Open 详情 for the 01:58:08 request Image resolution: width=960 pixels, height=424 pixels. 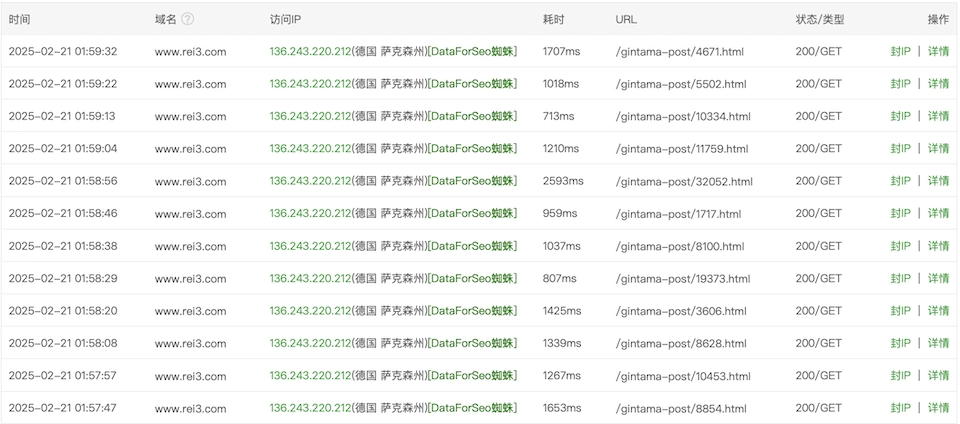pos(938,343)
